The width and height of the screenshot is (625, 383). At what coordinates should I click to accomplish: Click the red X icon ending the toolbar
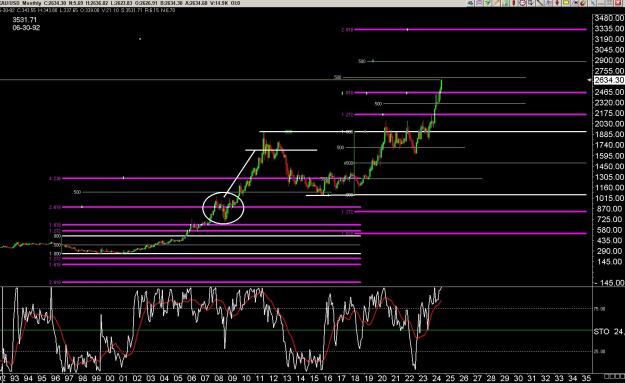click(x=617, y=3)
